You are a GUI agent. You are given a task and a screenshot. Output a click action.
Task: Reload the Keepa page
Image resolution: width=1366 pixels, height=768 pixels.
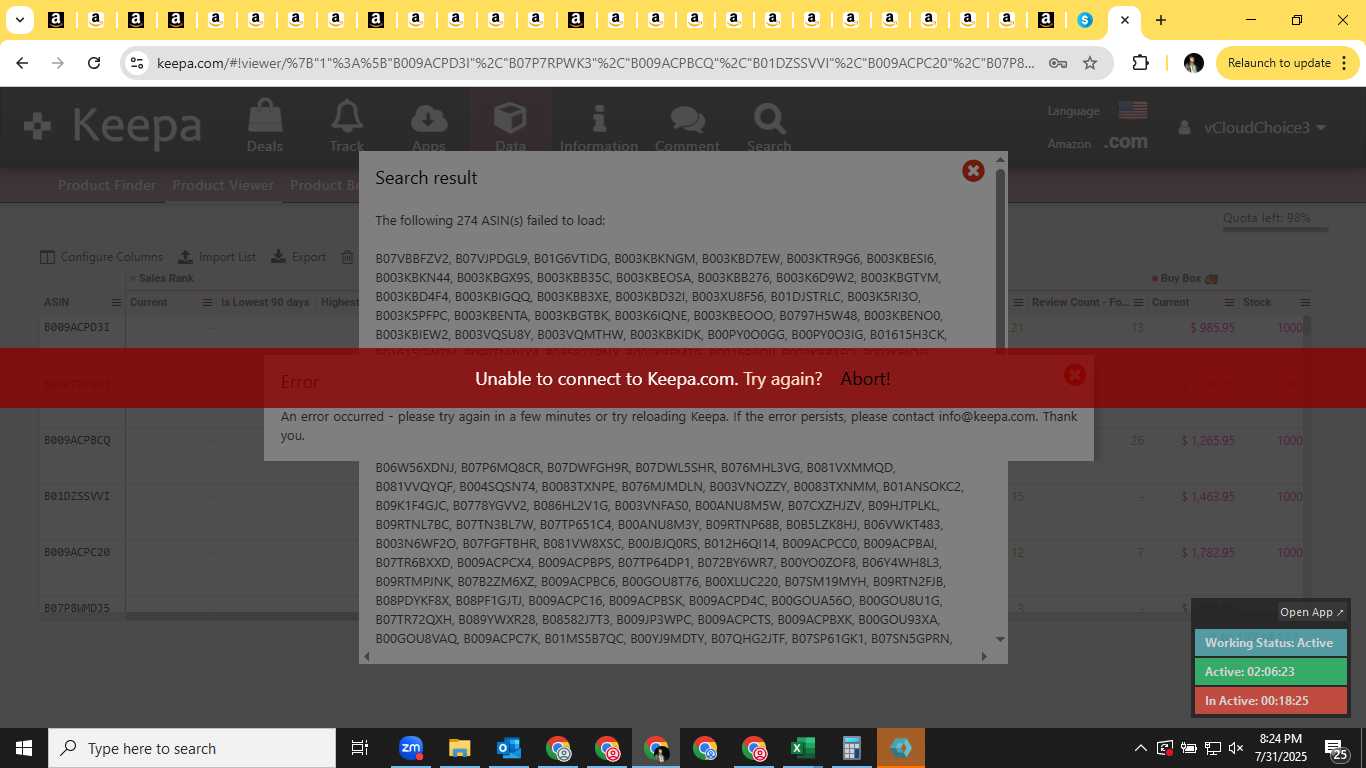click(x=94, y=63)
